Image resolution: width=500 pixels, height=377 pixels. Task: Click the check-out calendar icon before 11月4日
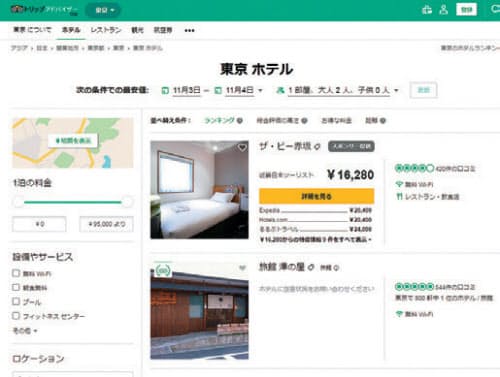pyautogui.click(x=218, y=90)
